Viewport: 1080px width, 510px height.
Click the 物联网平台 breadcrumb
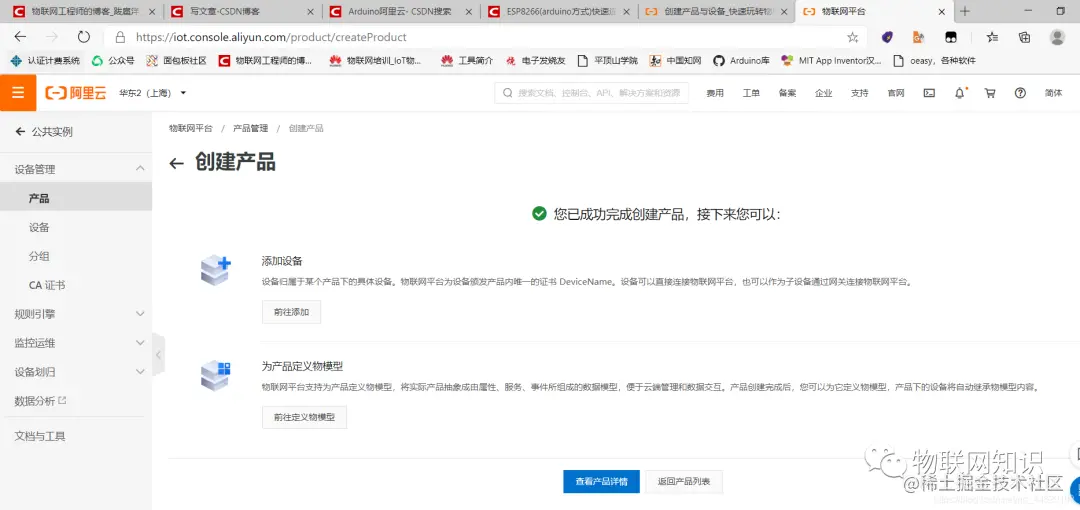191,128
